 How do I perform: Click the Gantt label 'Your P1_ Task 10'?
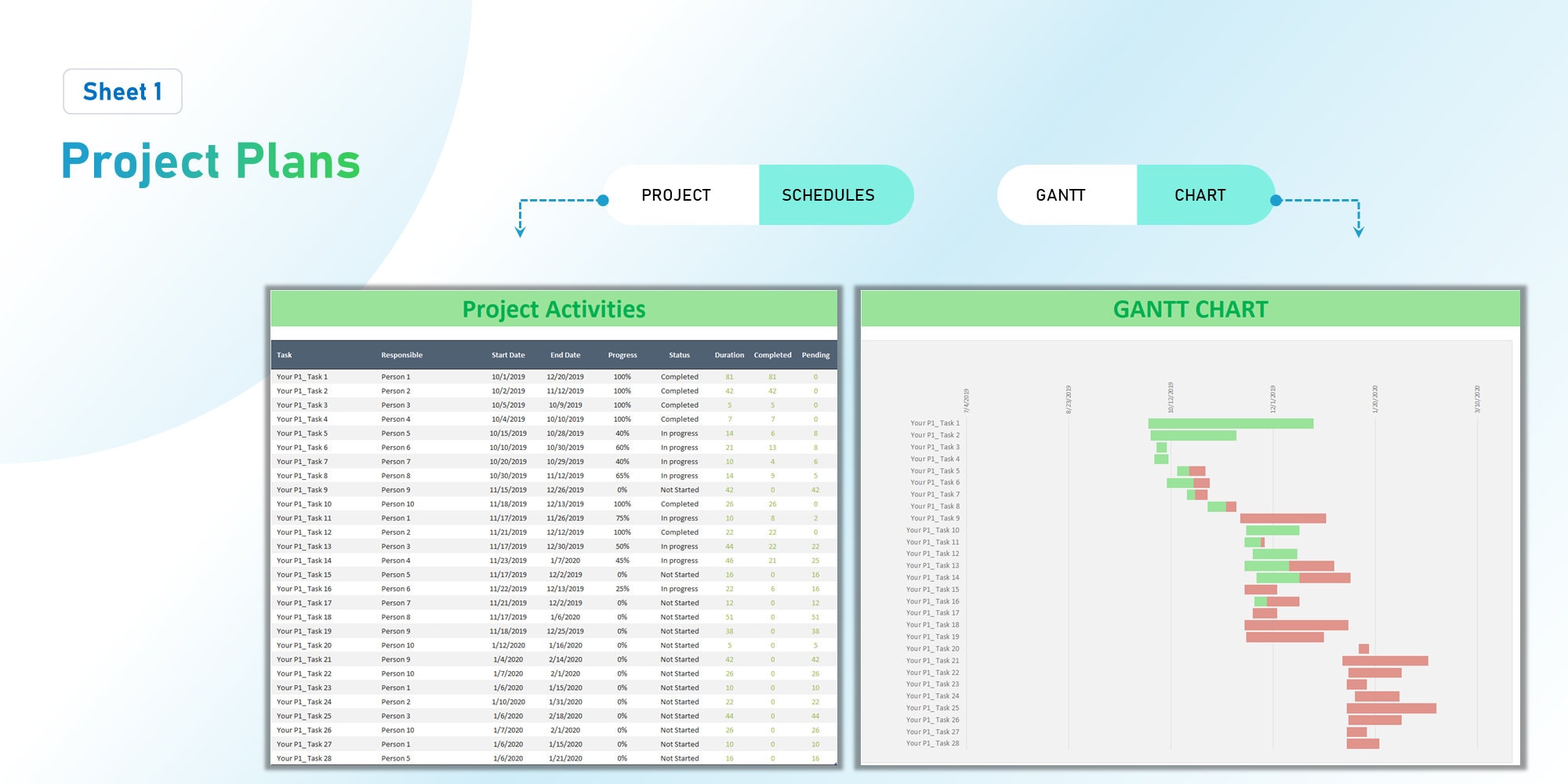tap(932, 530)
